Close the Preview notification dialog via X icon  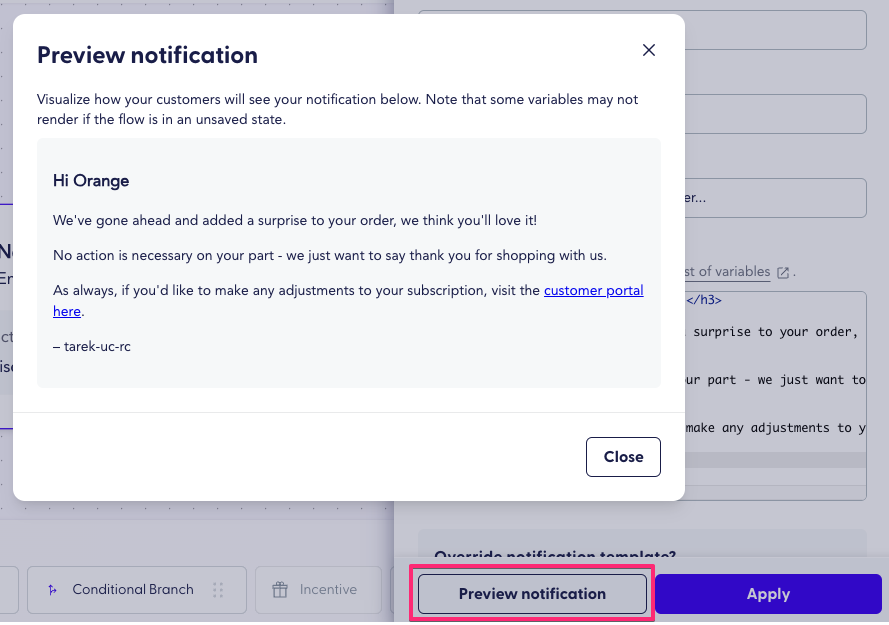(648, 49)
